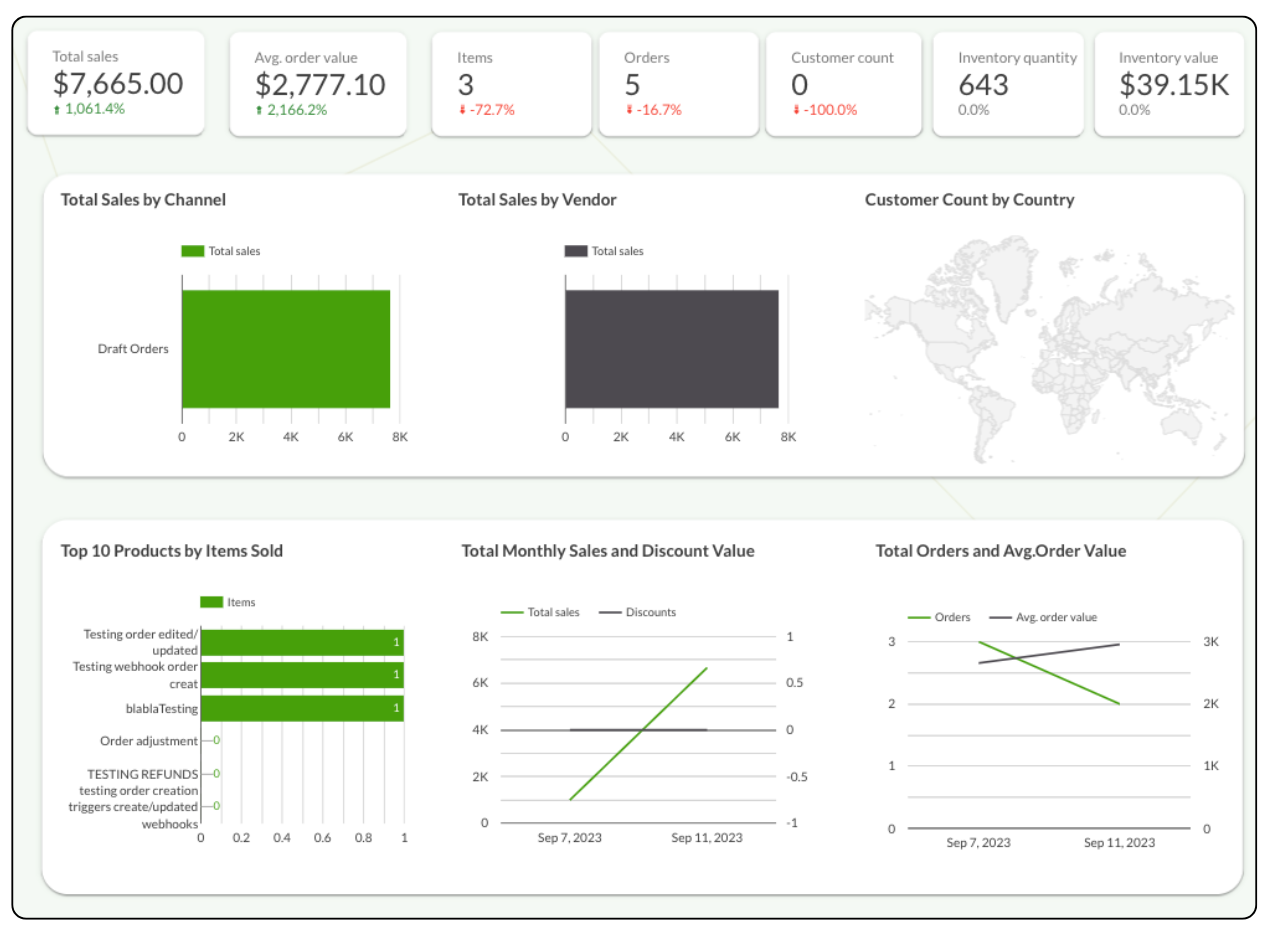This screenshot has width=1269, height=932.
Task: Select the Total sales scorecard
Action: [x=116, y=83]
